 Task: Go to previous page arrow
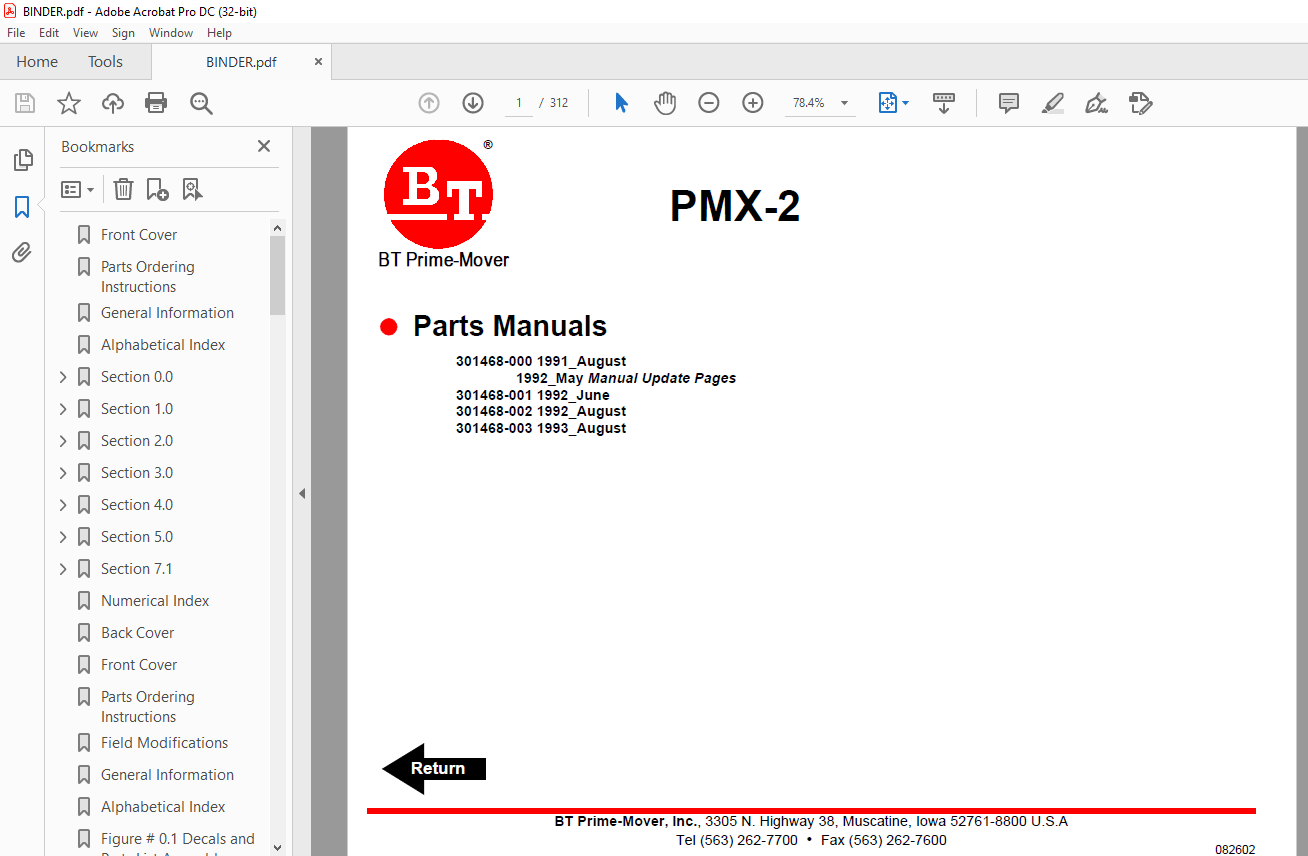pos(429,103)
